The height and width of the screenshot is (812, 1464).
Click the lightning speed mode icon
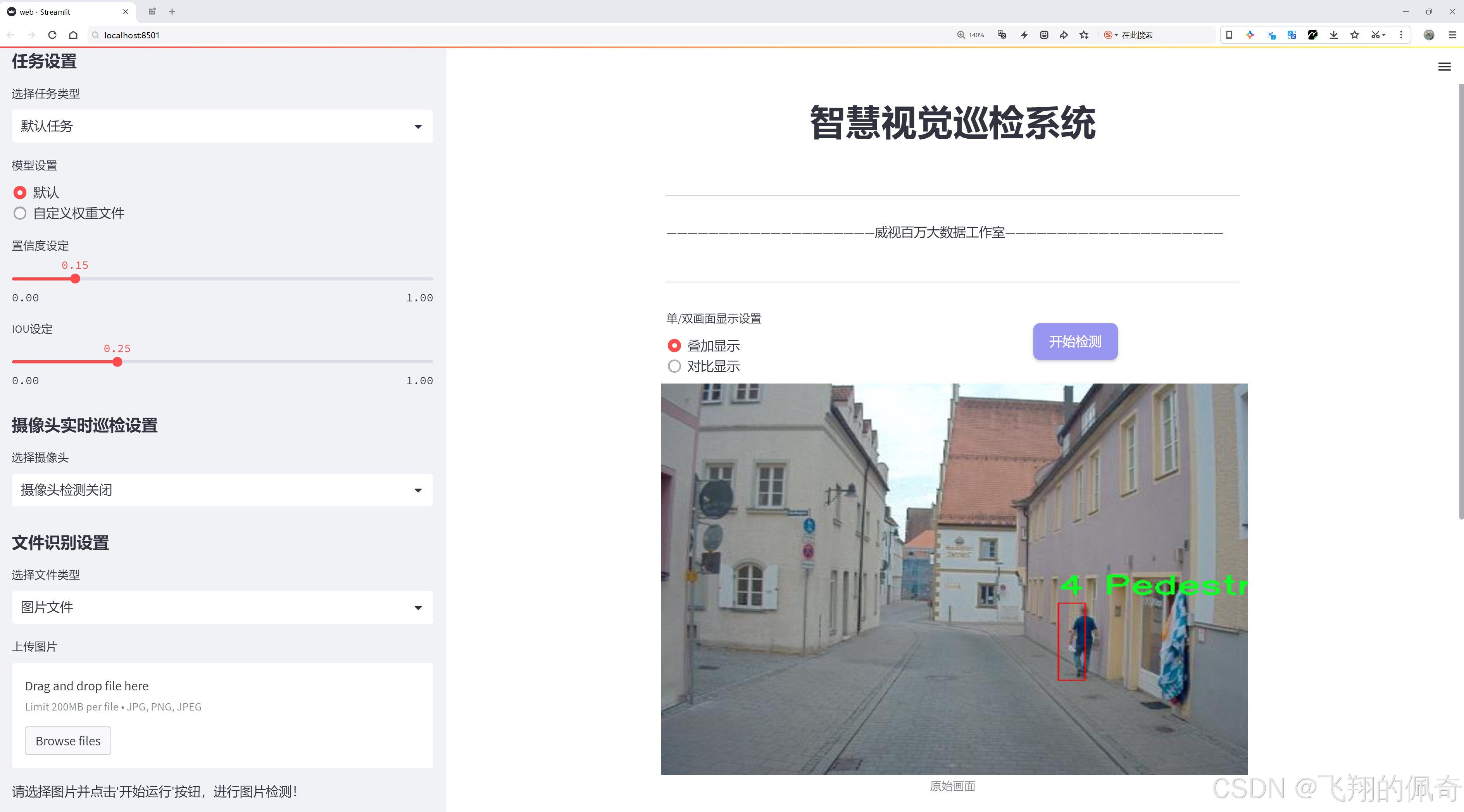click(x=1024, y=35)
